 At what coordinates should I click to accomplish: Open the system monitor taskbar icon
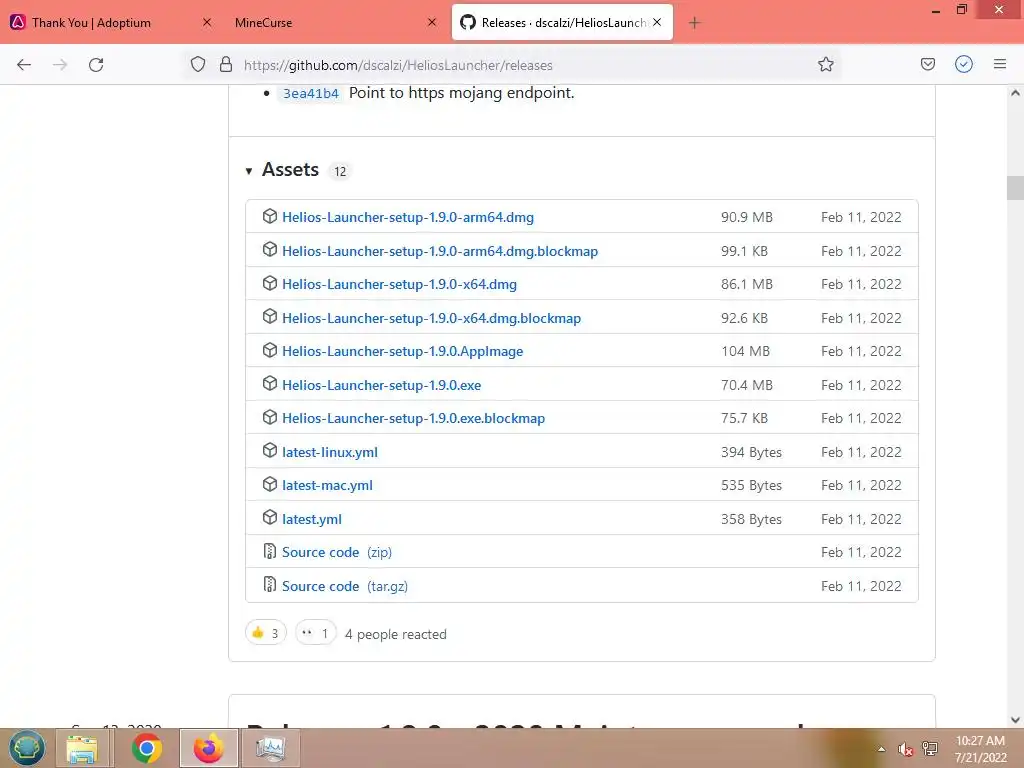(x=270, y=748)
